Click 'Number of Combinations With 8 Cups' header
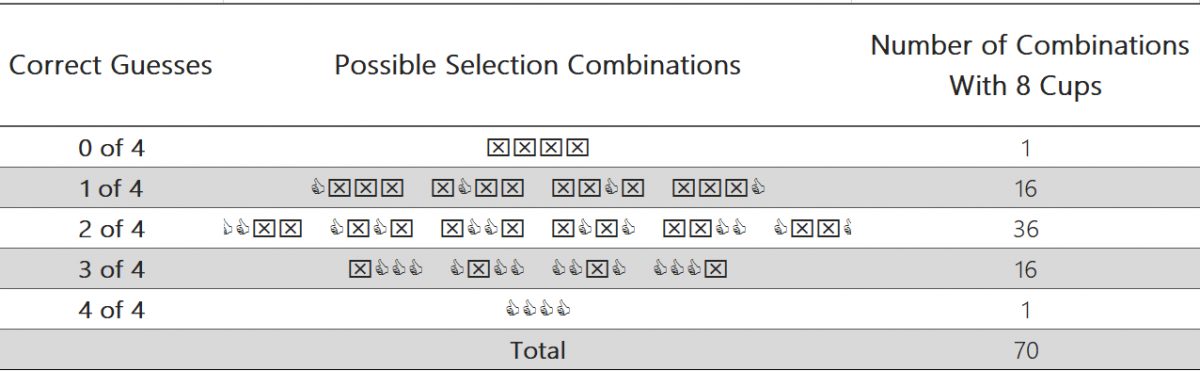 click(1025, 66)
